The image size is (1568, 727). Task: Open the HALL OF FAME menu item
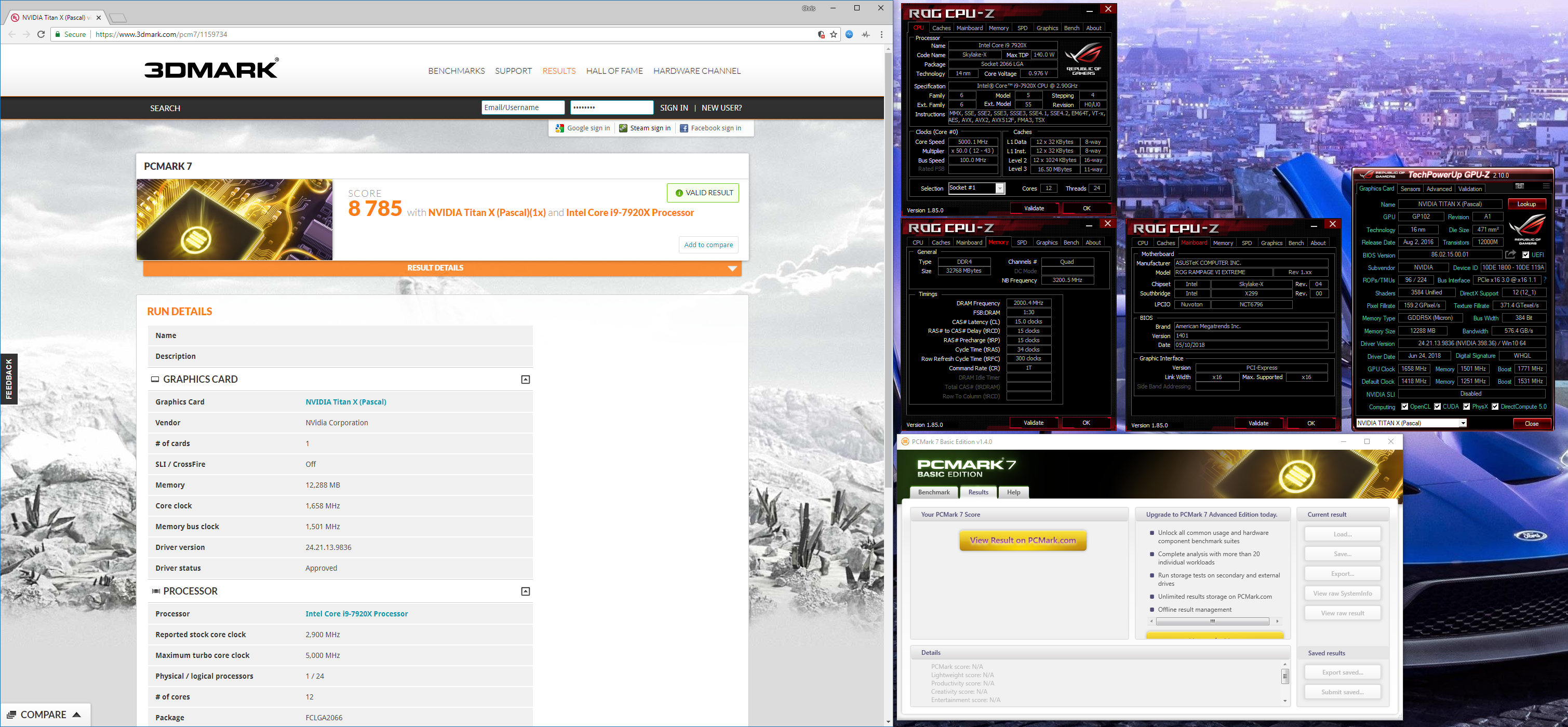point(614,71)
